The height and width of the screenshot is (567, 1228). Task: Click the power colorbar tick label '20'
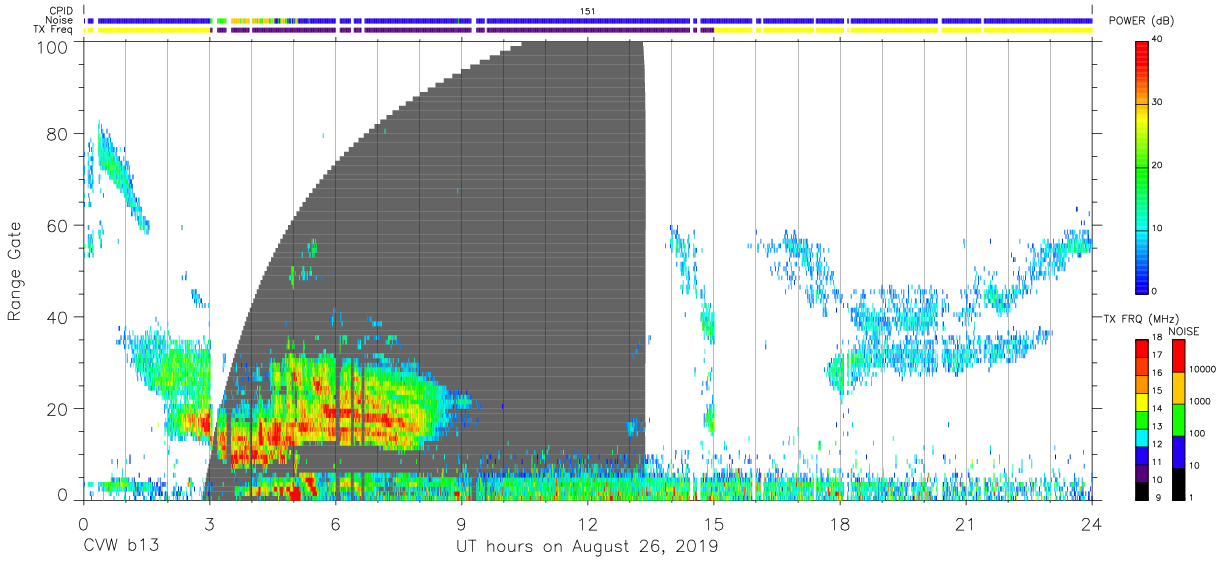point(1159,166)
